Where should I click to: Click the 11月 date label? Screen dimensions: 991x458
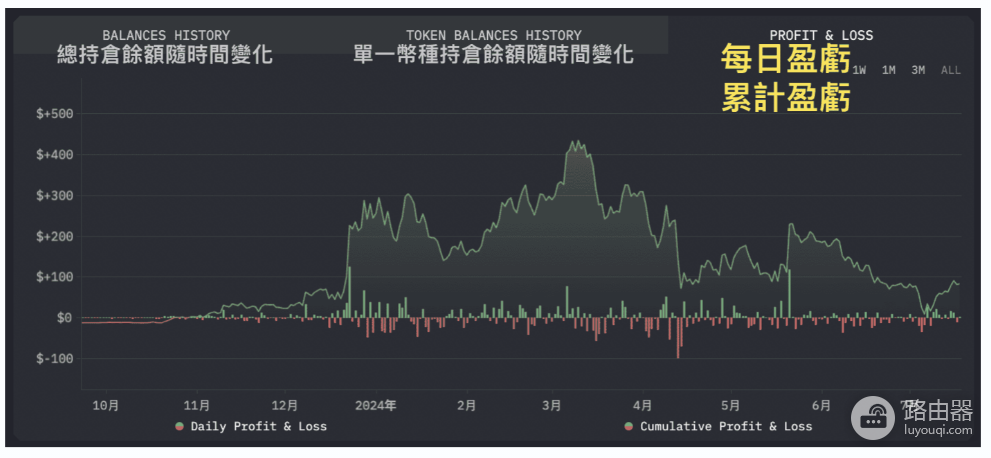point(196,405)
